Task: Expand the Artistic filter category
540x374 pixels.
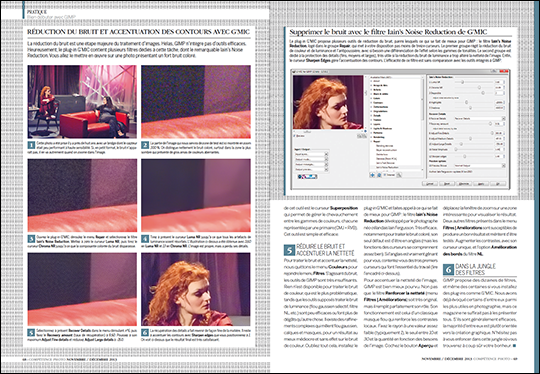Action: pyautogui.click(x=371, y=90)
